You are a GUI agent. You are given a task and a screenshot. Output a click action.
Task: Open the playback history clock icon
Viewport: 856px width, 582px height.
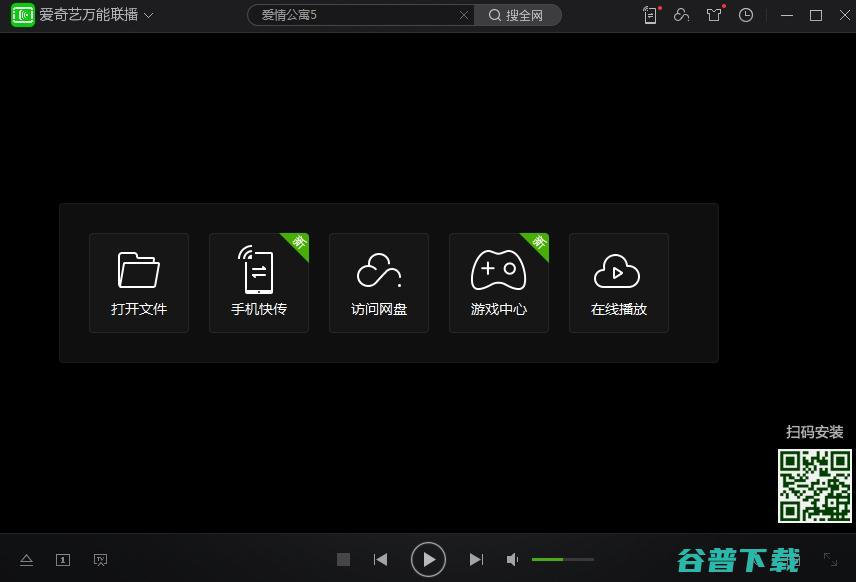coord(746,15)
